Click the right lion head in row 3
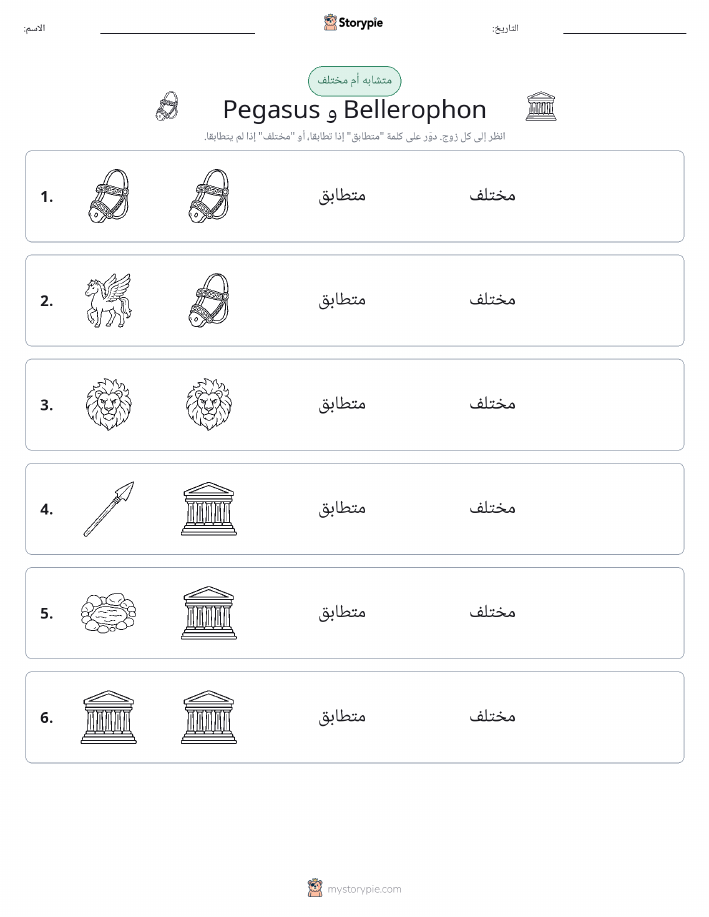The image size is (709, 917). pos(209,405)
